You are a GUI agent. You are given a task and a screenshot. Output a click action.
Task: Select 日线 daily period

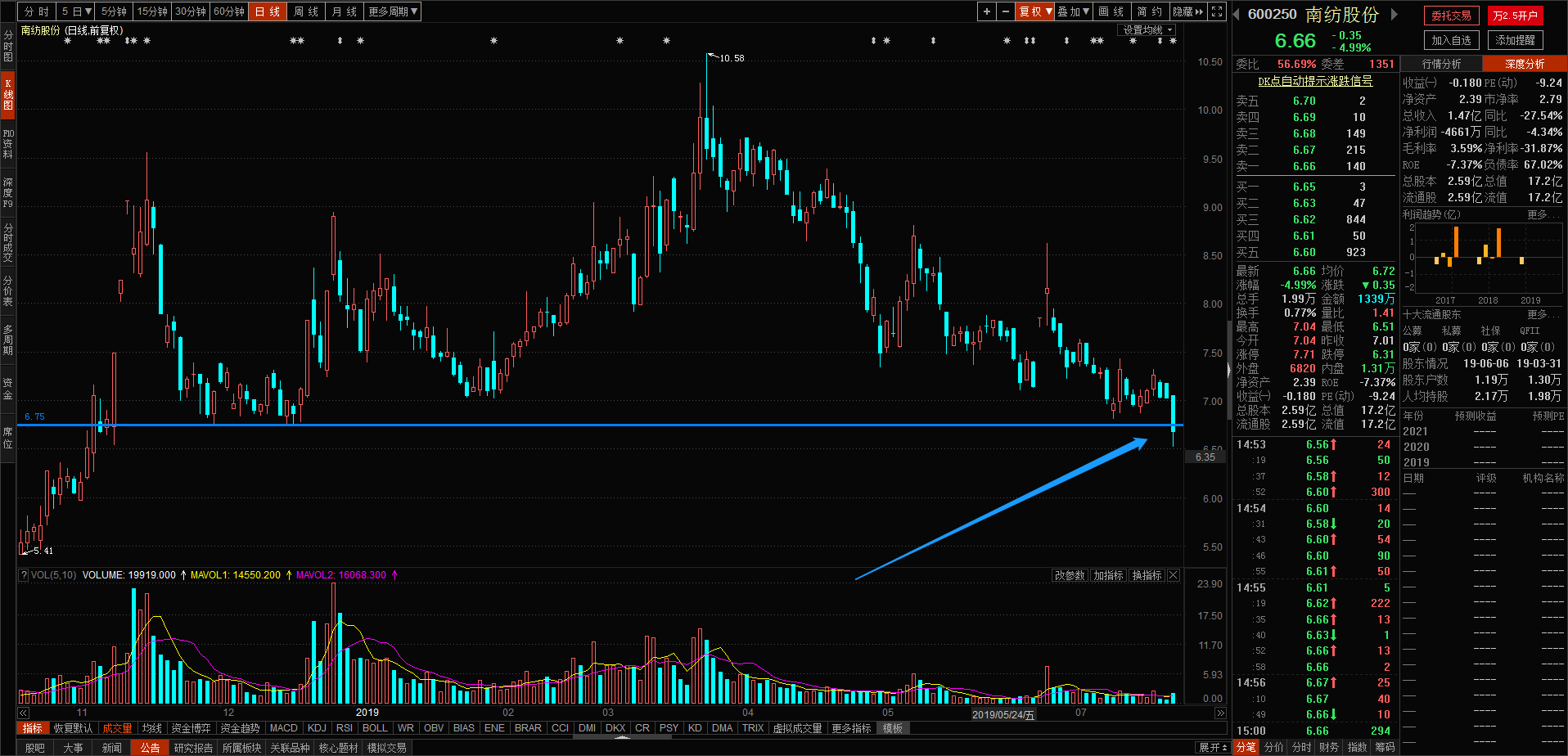[x=268, y=11]
